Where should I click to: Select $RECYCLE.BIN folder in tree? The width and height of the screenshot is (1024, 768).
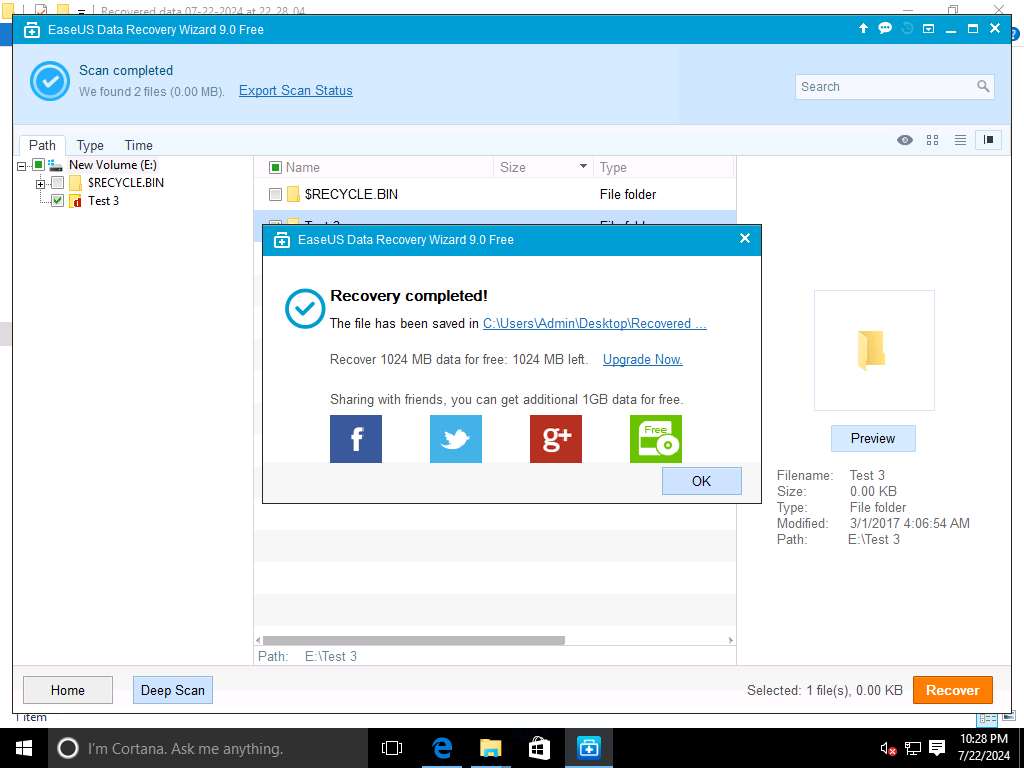click(x=125, y=183)
